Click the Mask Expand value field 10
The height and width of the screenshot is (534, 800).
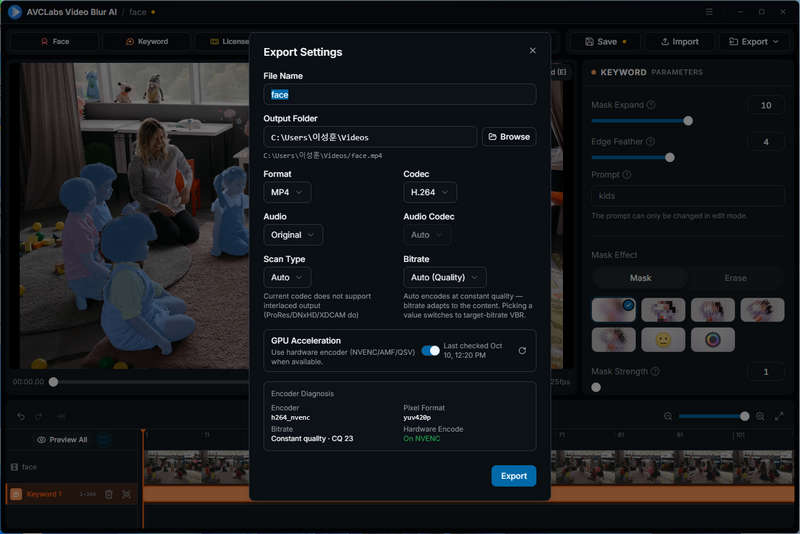click(766, 105)
